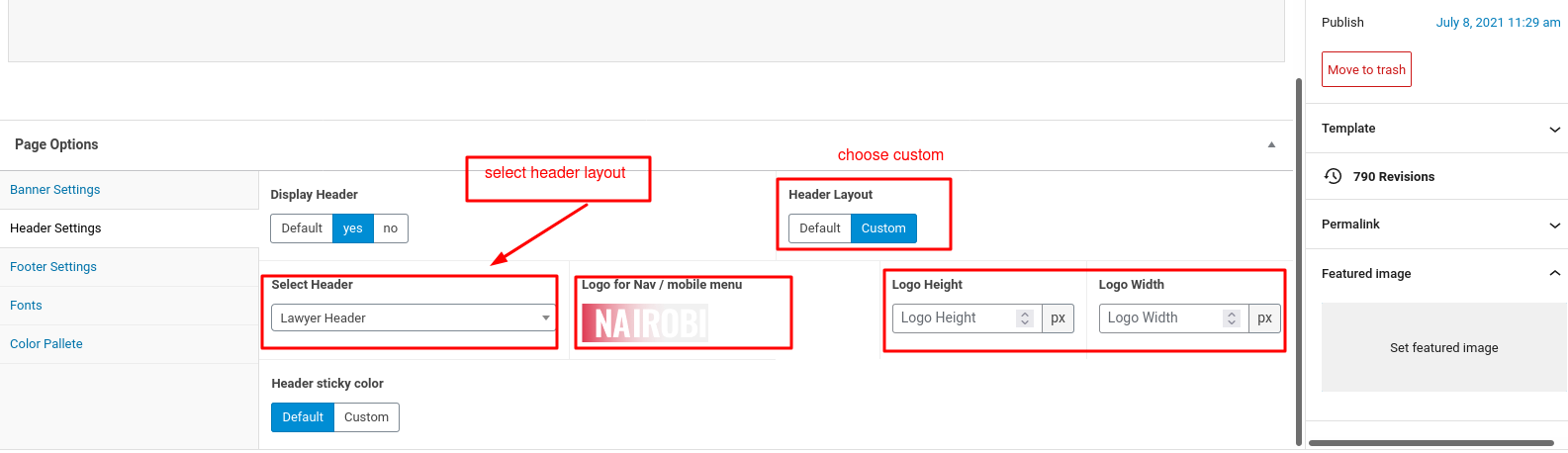Click Set featured image area
The image size is (1568, 453).
point(1443,348)
